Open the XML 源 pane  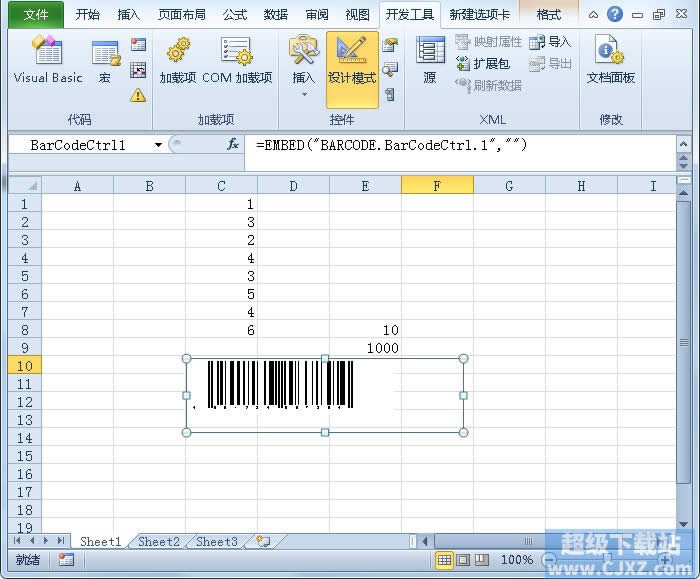pos(430,60)
